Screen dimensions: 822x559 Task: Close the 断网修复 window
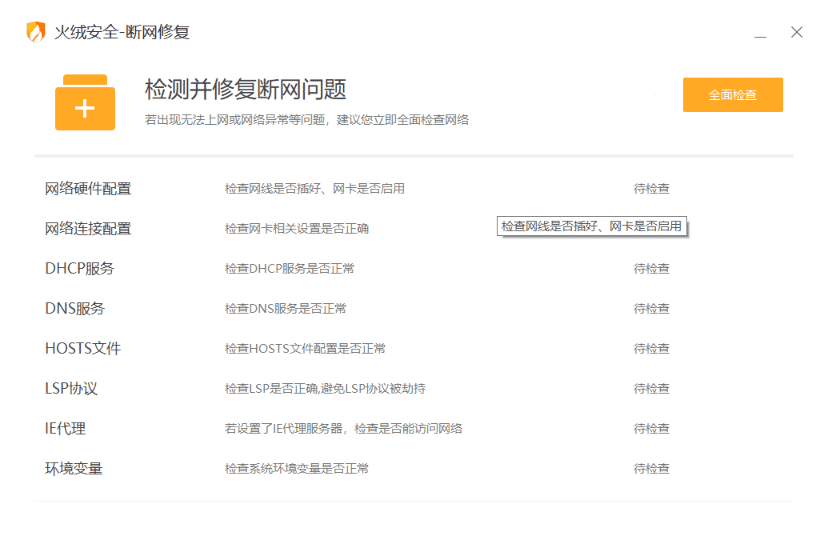pos(796,33)
